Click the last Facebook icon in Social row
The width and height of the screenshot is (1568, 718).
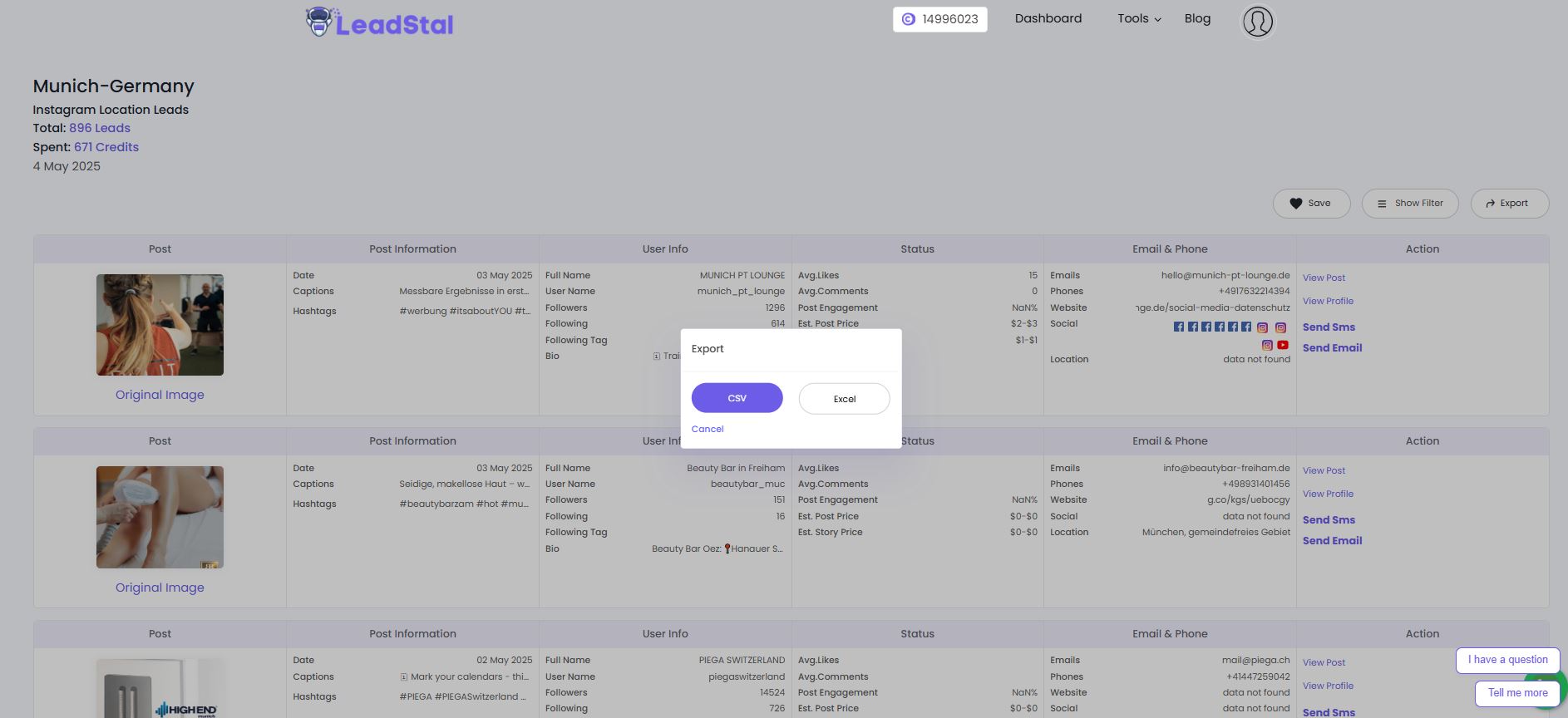[1245, 327]
